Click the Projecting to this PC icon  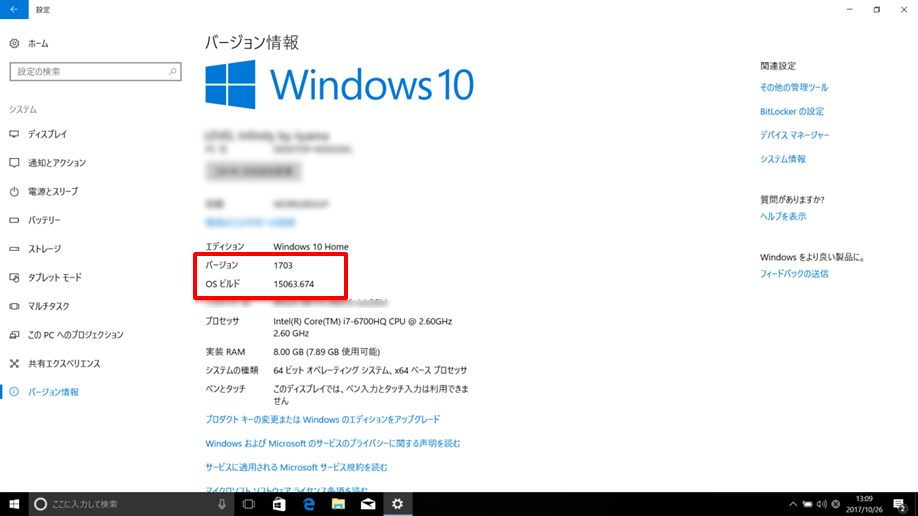14,335
